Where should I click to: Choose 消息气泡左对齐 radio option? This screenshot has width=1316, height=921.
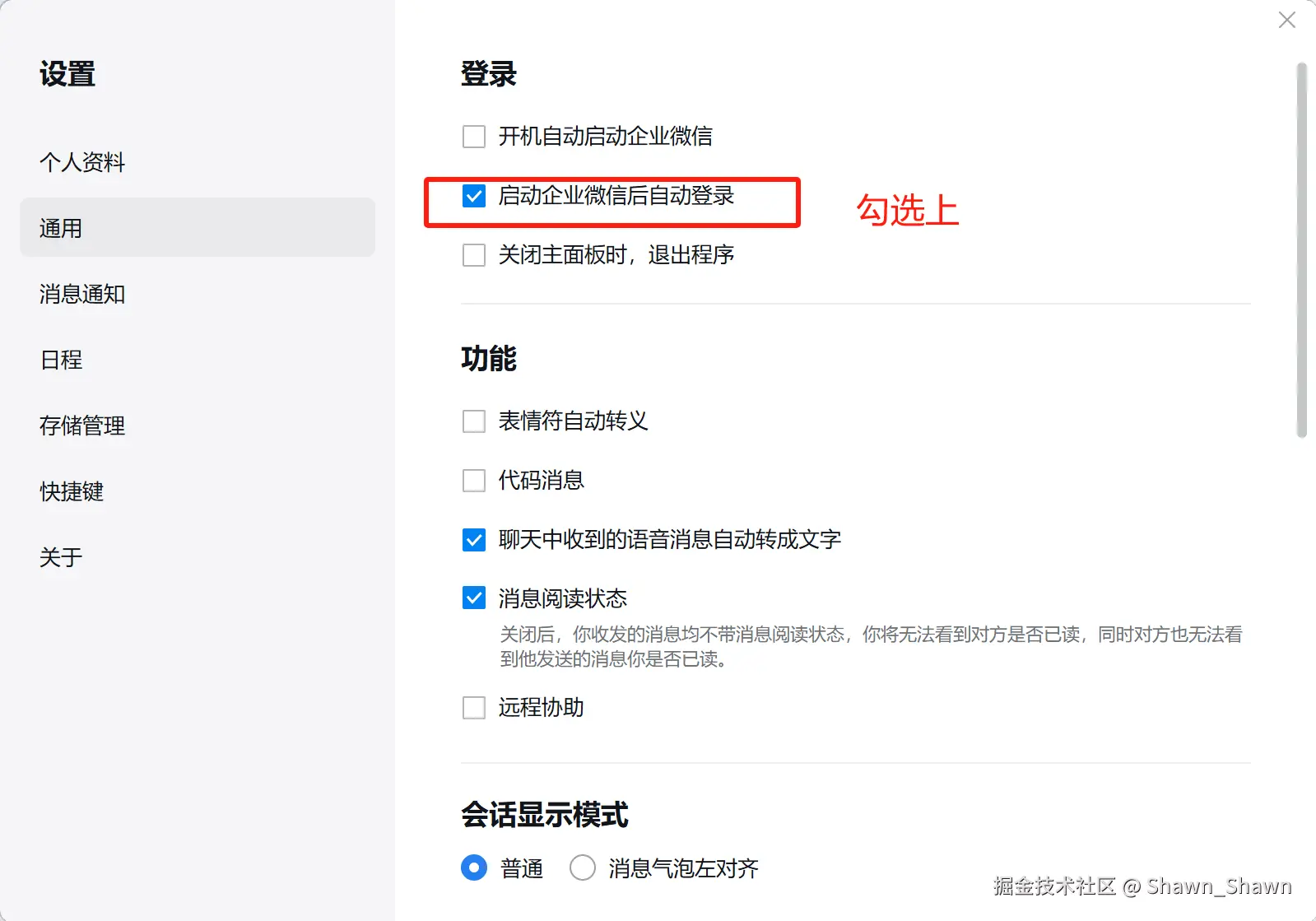click(x=583, y=868)
